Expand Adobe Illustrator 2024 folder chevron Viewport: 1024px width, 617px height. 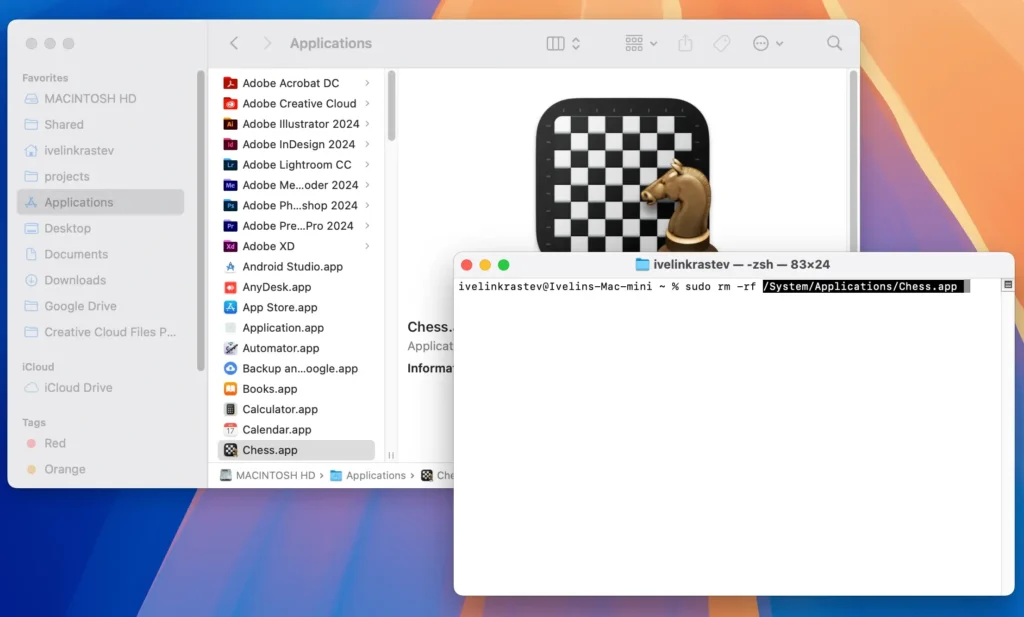367,123
